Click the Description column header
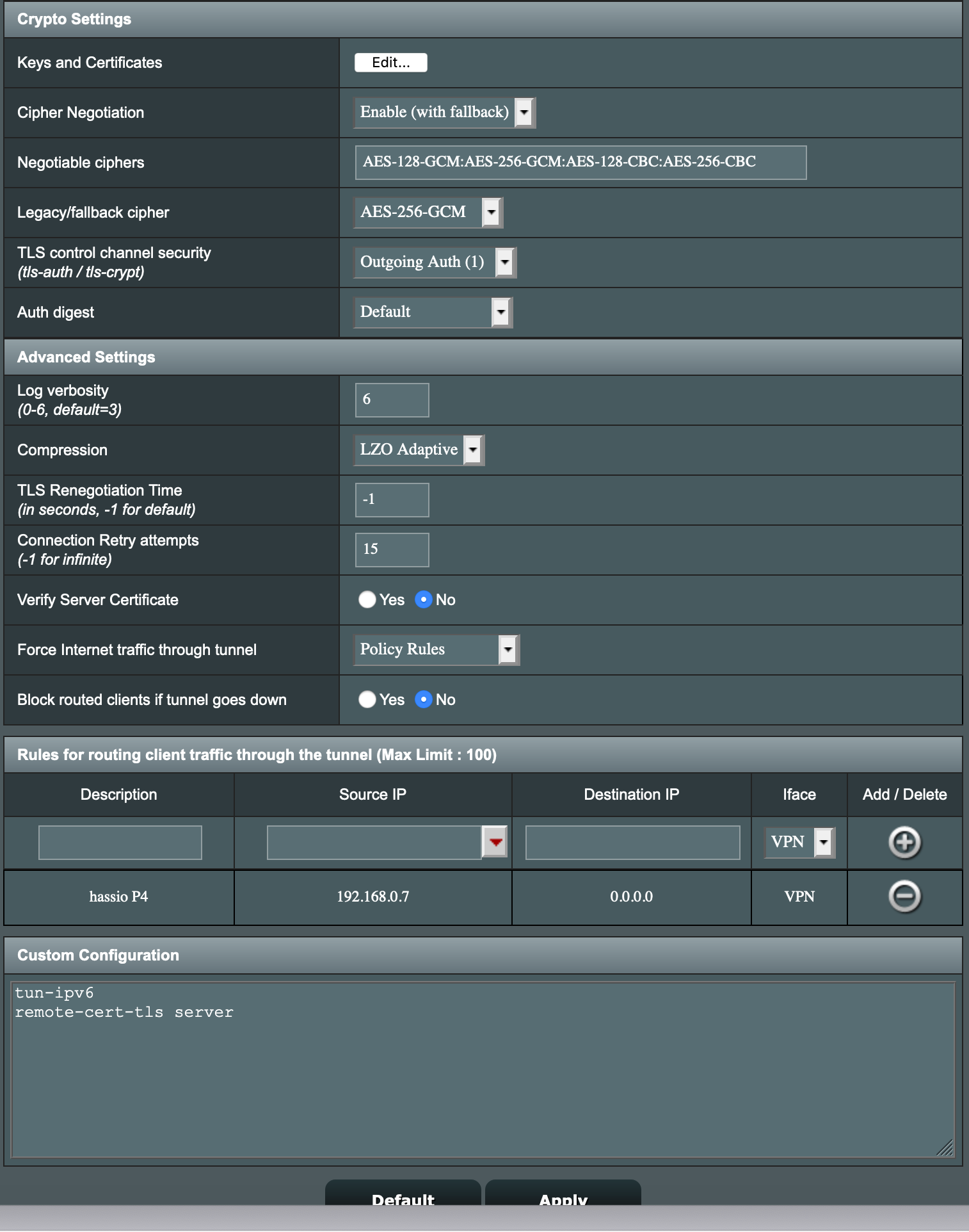 coord(118,795)
